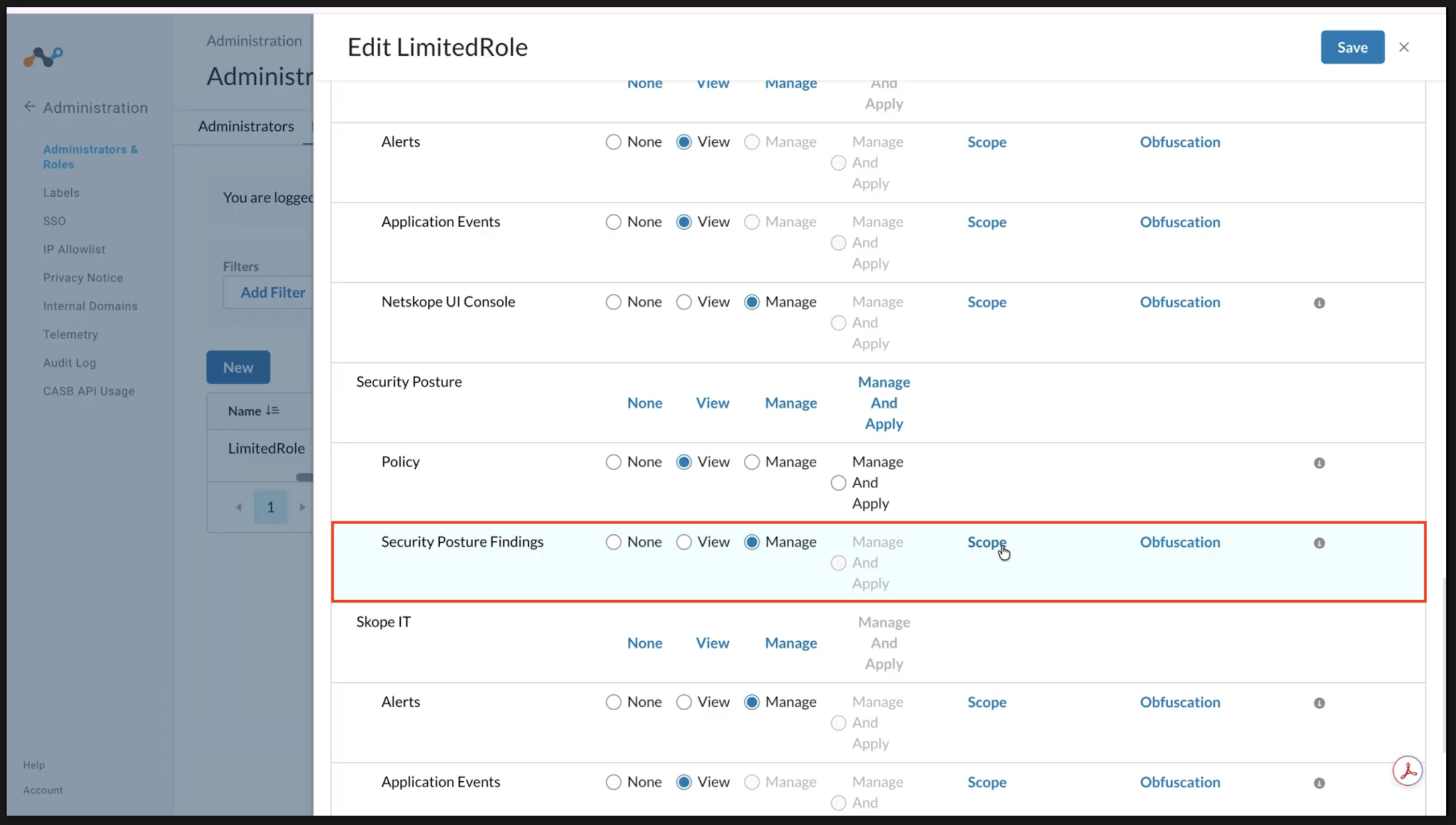Viewport: 1456px width, 825px height.
Task: Click the red PDF badge icon
Action: [x=1408, y=771]
